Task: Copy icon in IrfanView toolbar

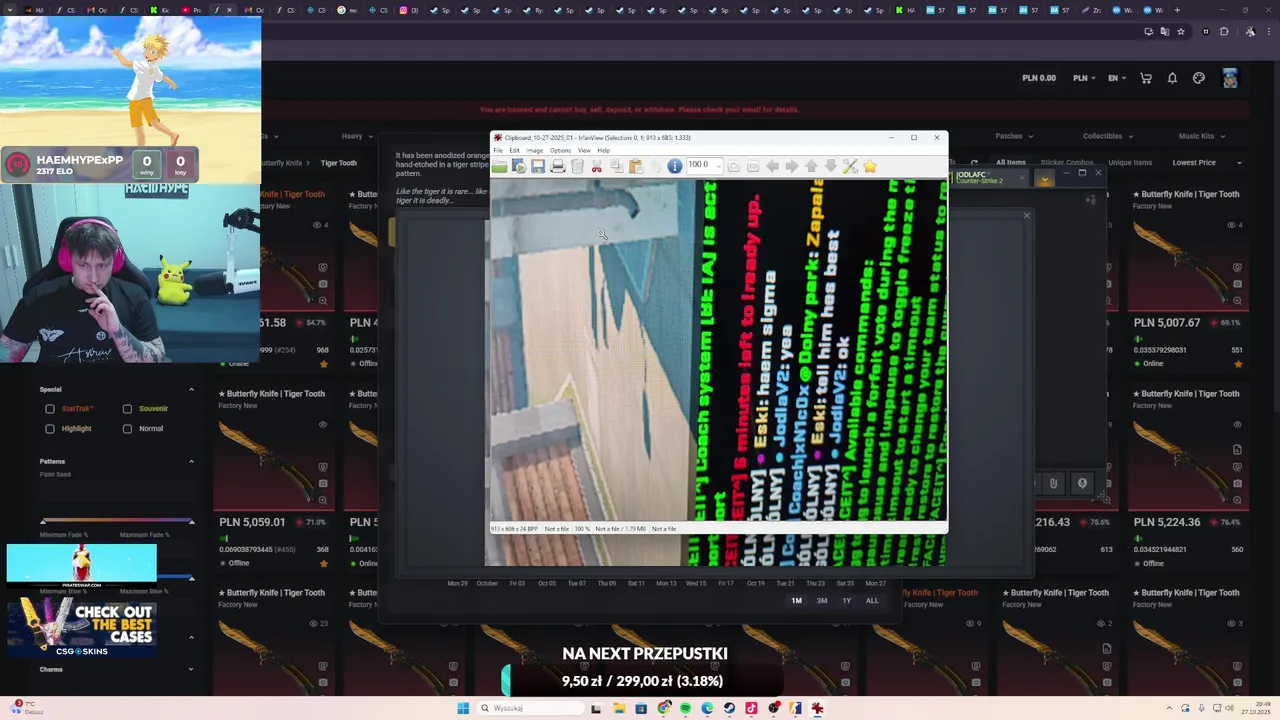Action: pyautogui.click(x=616, y=166)
